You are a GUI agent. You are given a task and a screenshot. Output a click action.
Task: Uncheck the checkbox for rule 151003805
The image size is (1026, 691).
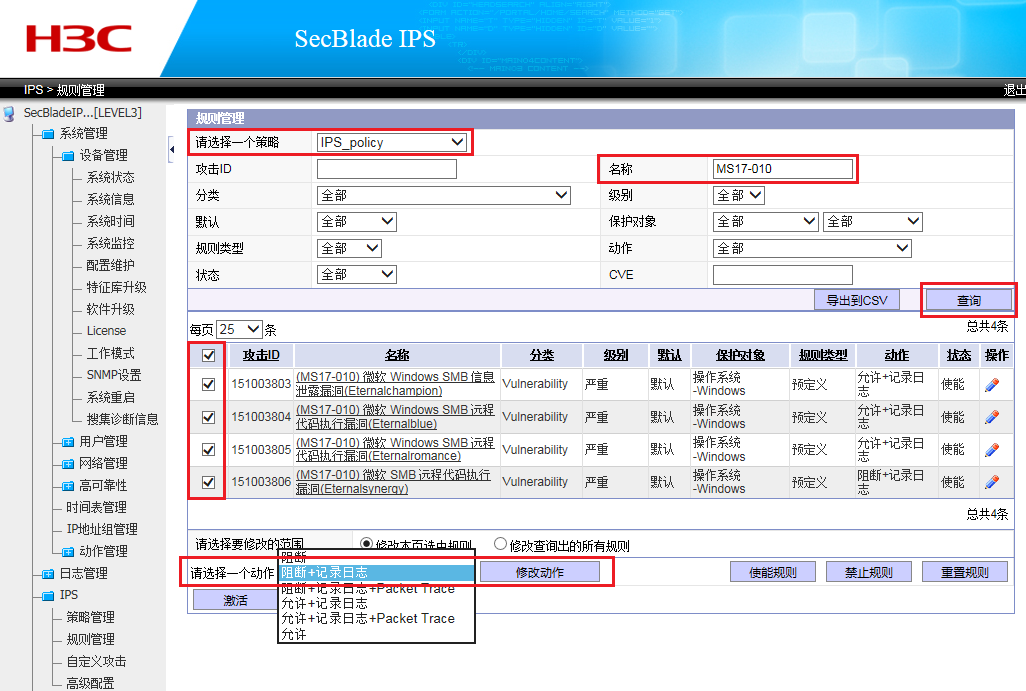tap(208, 450)
